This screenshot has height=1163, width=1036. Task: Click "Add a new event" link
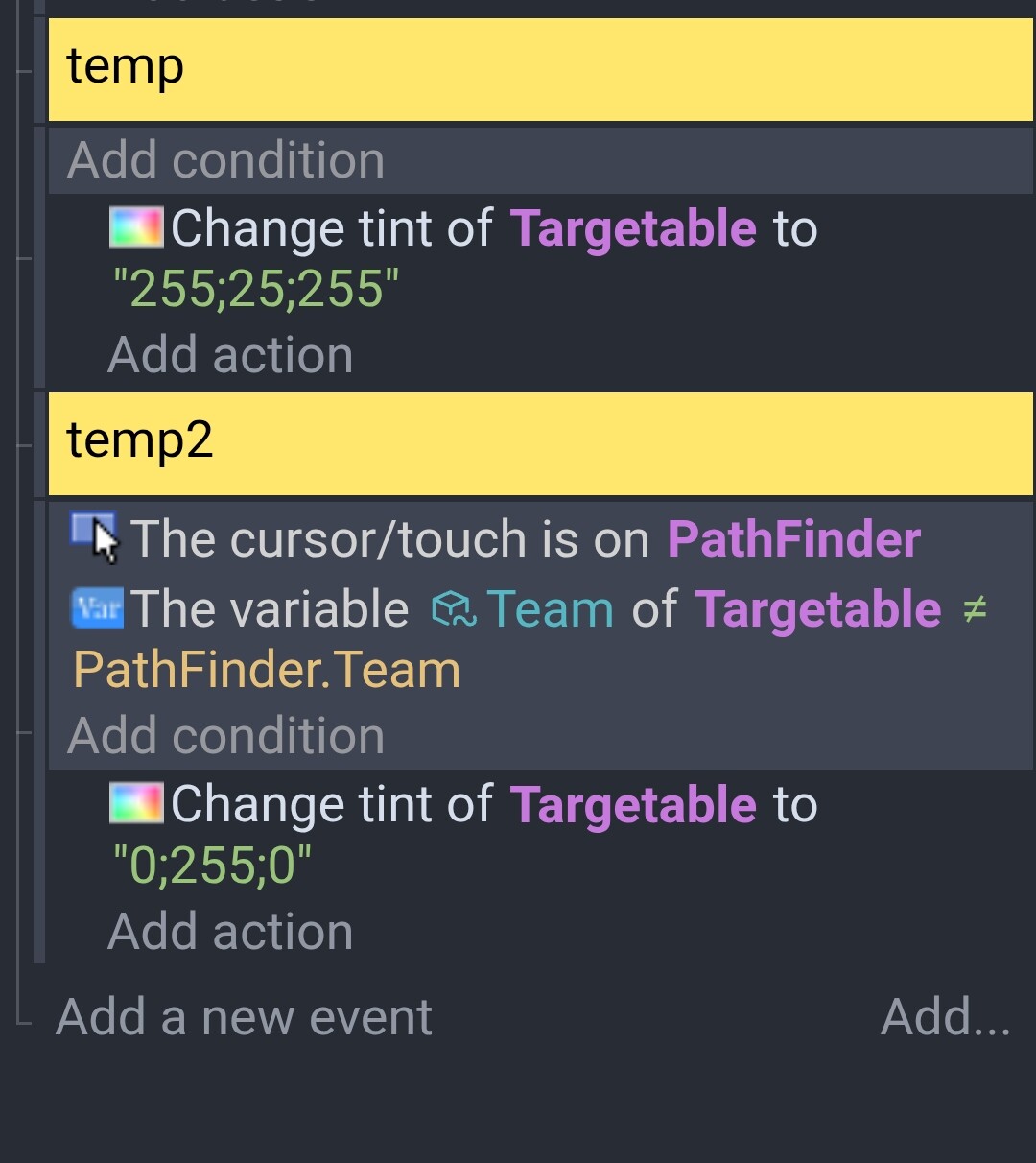[244, 1017]
